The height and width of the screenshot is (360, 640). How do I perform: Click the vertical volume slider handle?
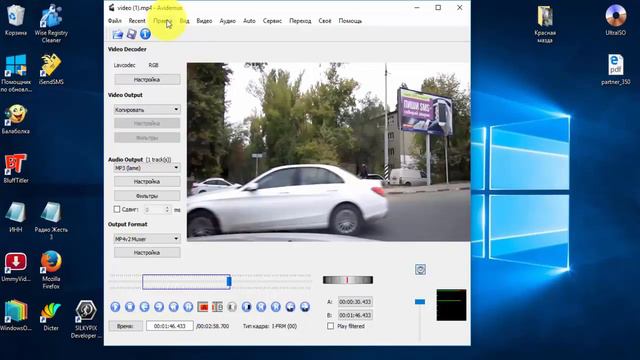[x=420, y=302]
